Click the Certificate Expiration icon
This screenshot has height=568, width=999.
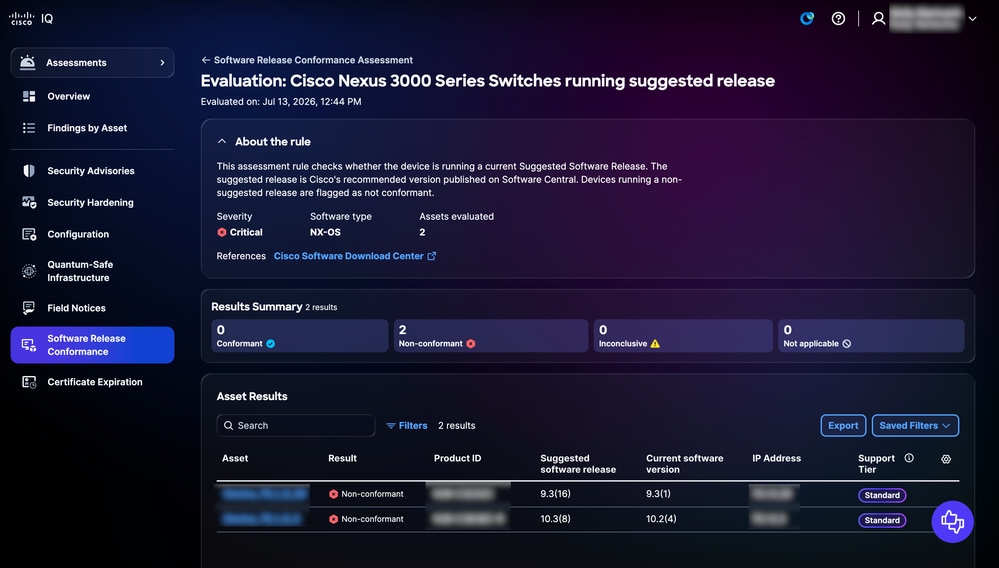(29, 382)
